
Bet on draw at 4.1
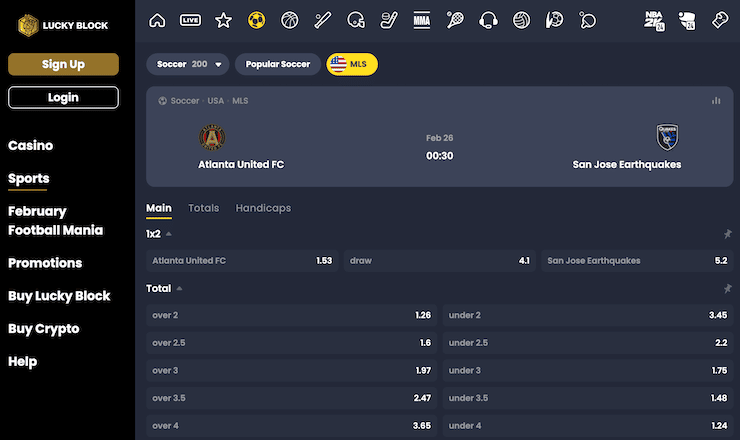[x=439, y=261]
